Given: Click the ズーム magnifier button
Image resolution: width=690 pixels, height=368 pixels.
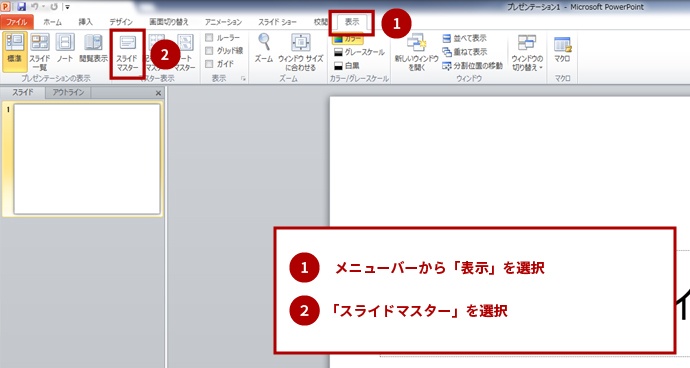Looking at the screenshot, I should tap(264, 48).
